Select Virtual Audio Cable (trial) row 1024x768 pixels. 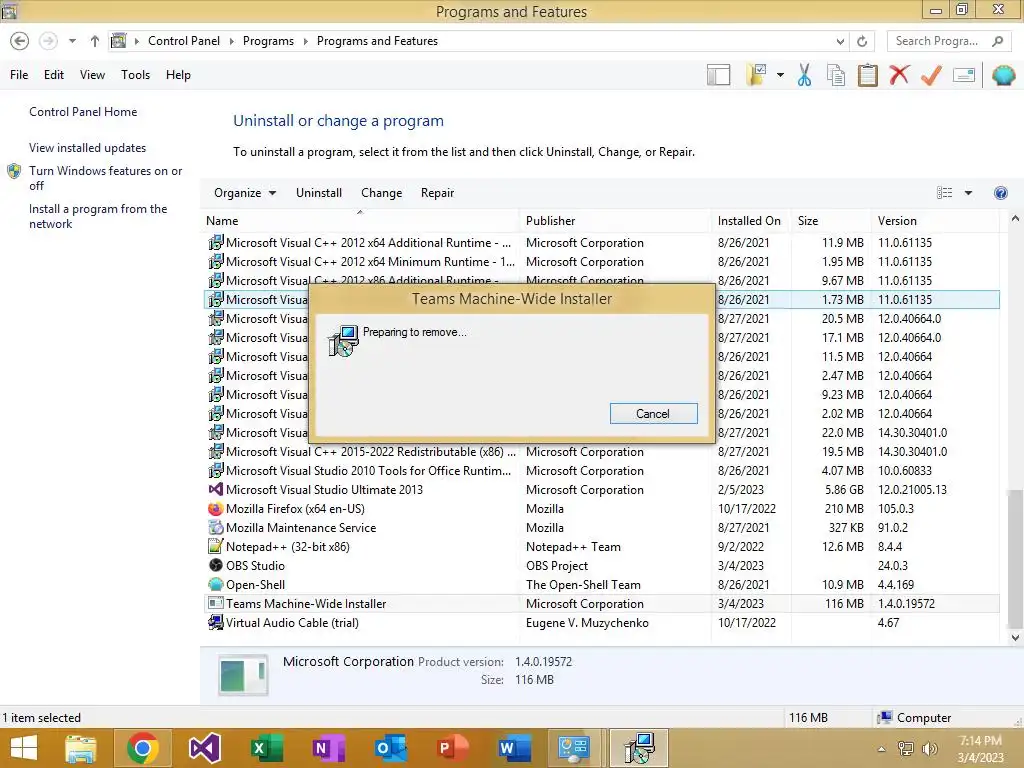tap(600, 623)
